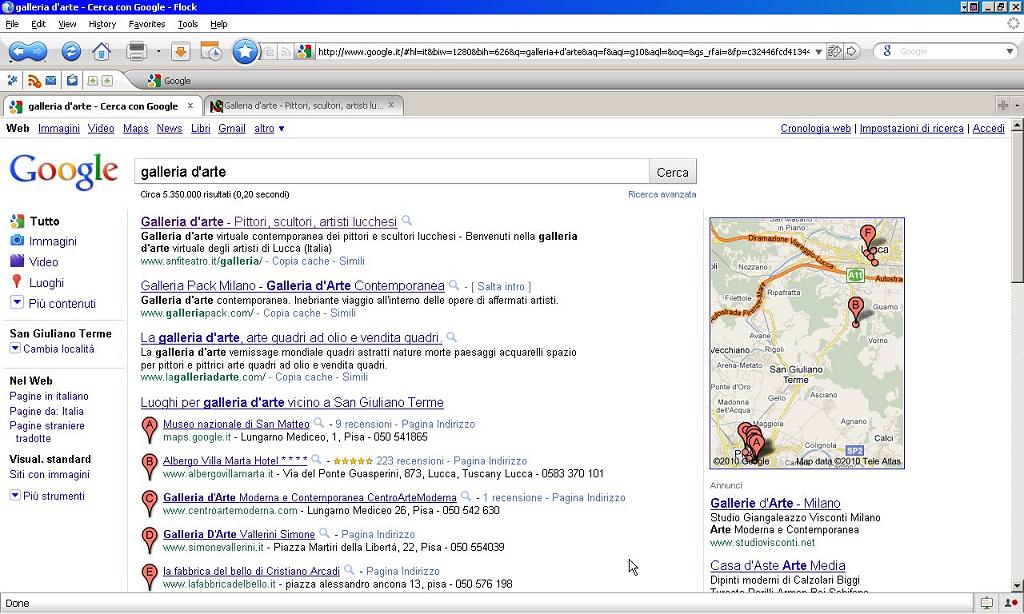Go to the home page via house icon
The image size is (1024, 614).
click(101, 51)
